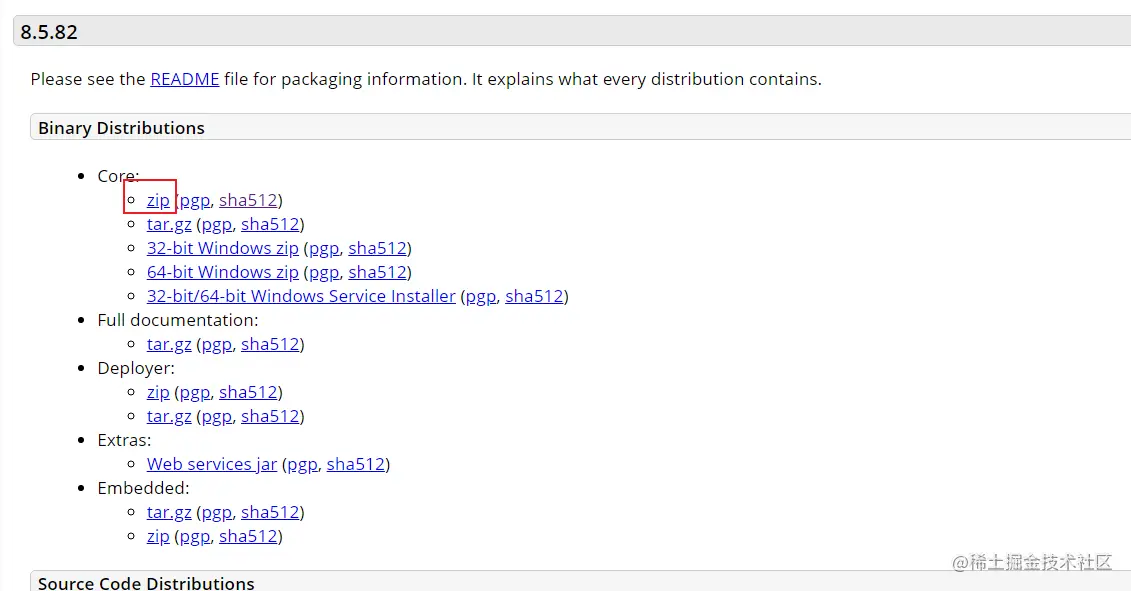Open sha512 for Full documentation tar.gz
The width and height of the screenshot is (1131, 591).
point(270,344)
